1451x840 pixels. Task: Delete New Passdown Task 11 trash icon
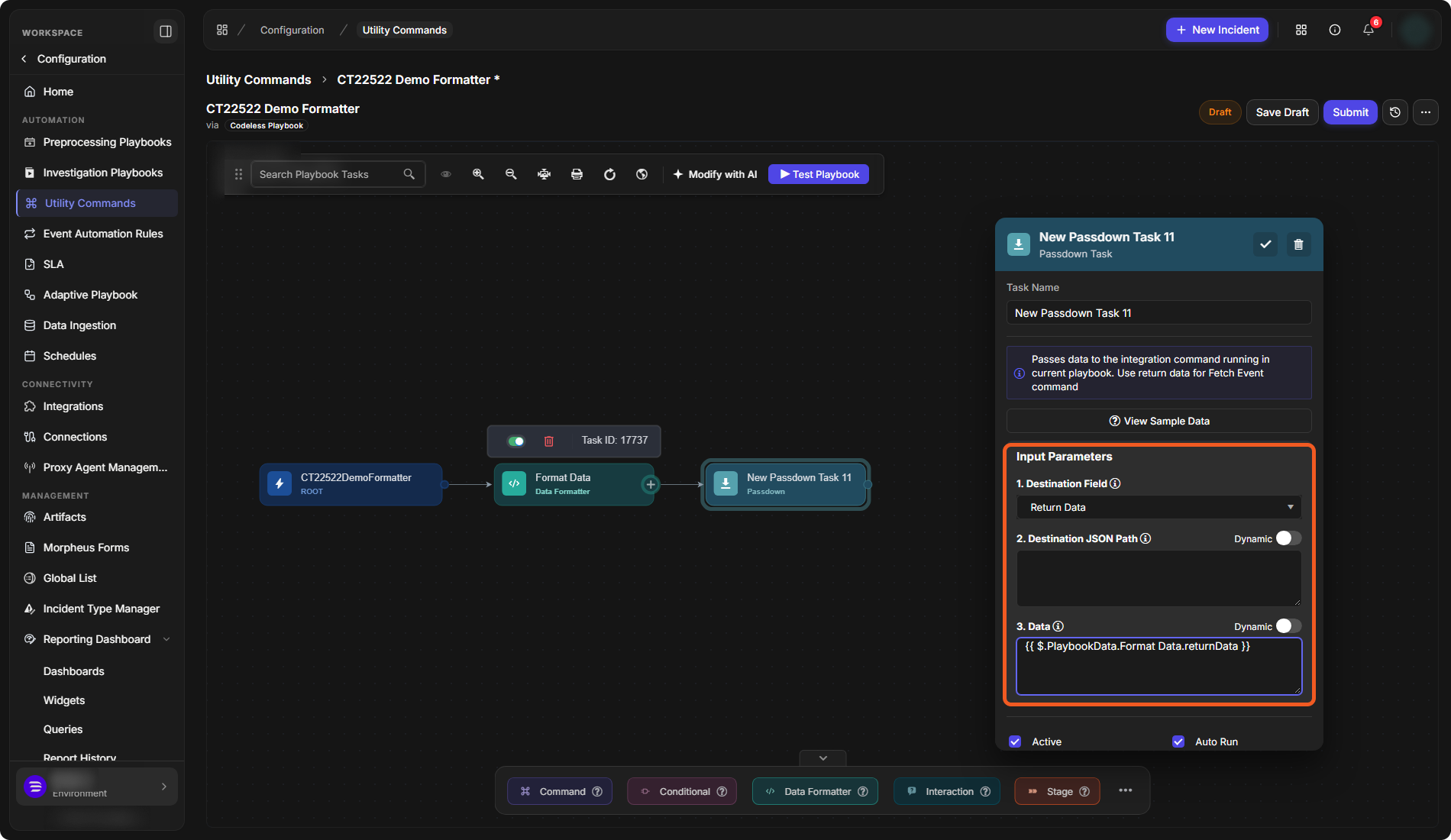(1298, 244)
